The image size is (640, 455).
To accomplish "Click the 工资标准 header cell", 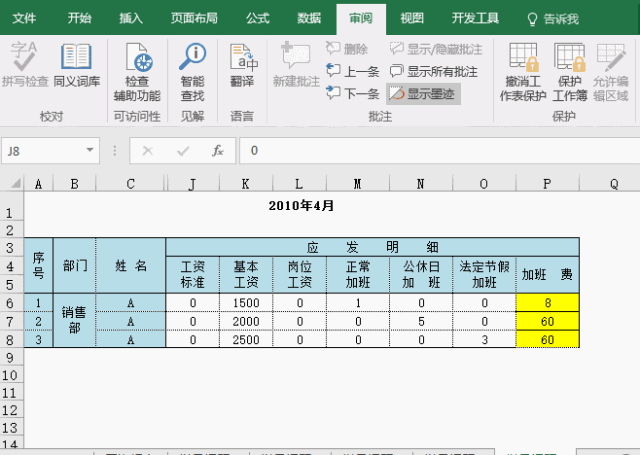I will [193, 274].
